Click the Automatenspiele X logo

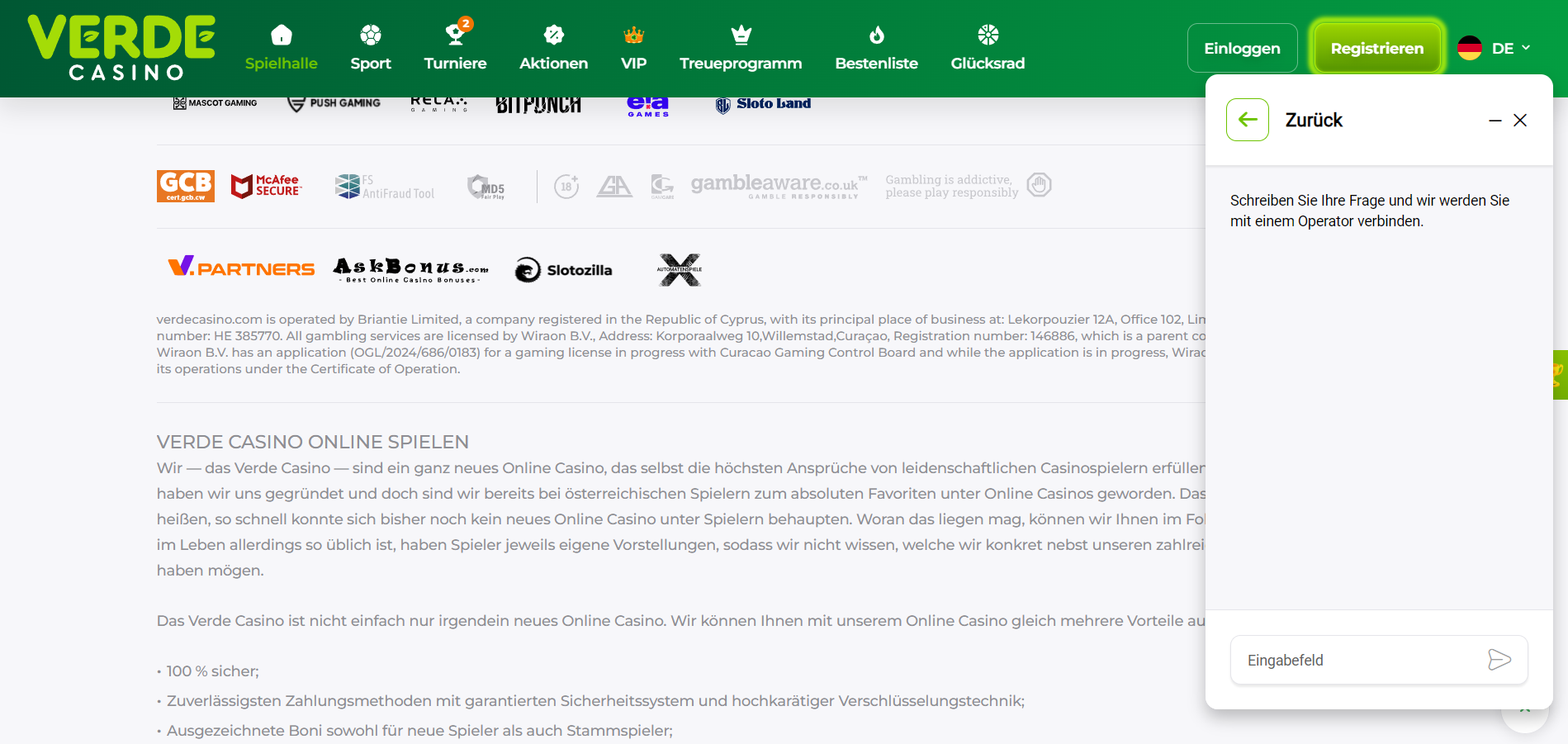pyautogui.click(x=680, y=270)
